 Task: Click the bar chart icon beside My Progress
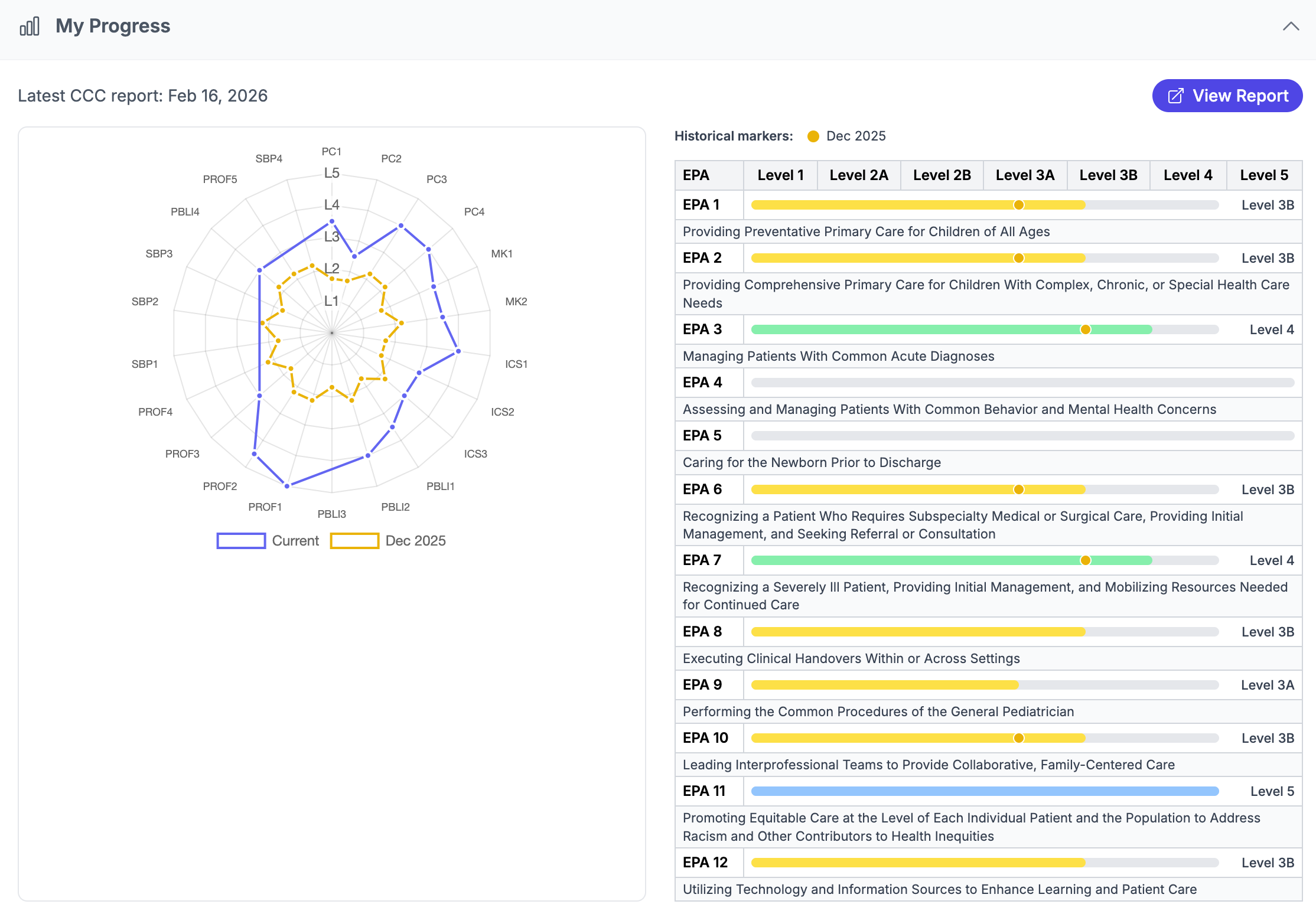click(x=31, y=25)
